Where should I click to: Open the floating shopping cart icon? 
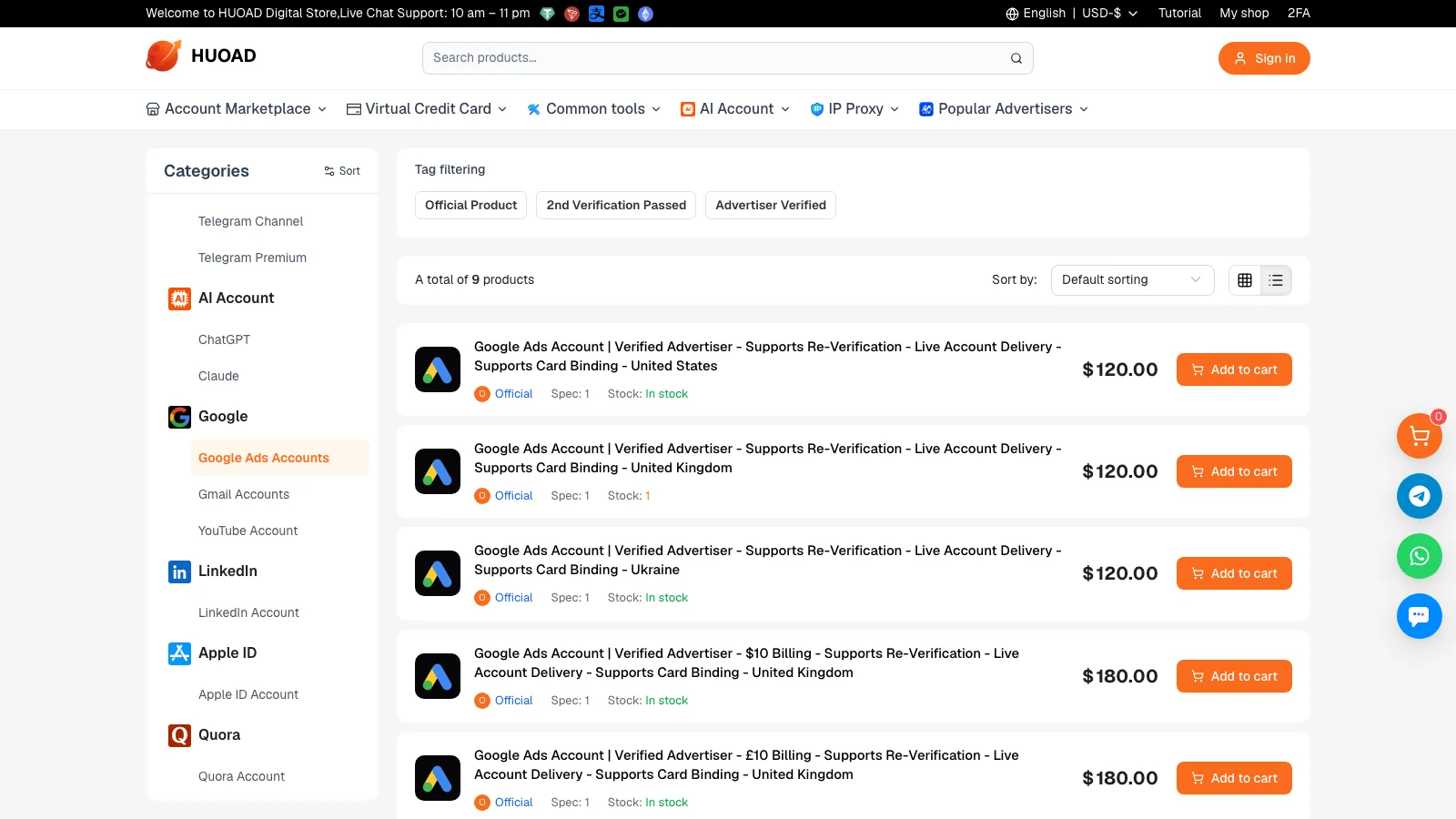pyautogui.click(x=1419, y=436)
